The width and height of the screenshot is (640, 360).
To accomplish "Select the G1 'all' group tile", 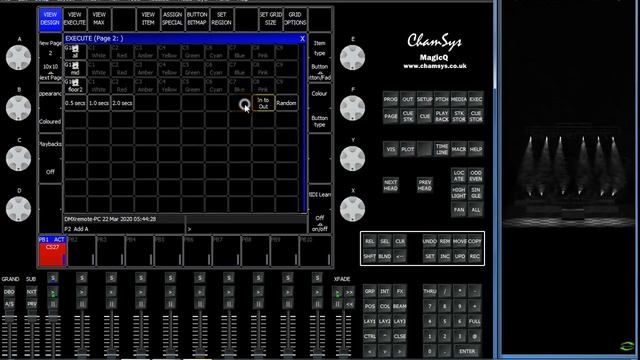I will pos(75,52).
